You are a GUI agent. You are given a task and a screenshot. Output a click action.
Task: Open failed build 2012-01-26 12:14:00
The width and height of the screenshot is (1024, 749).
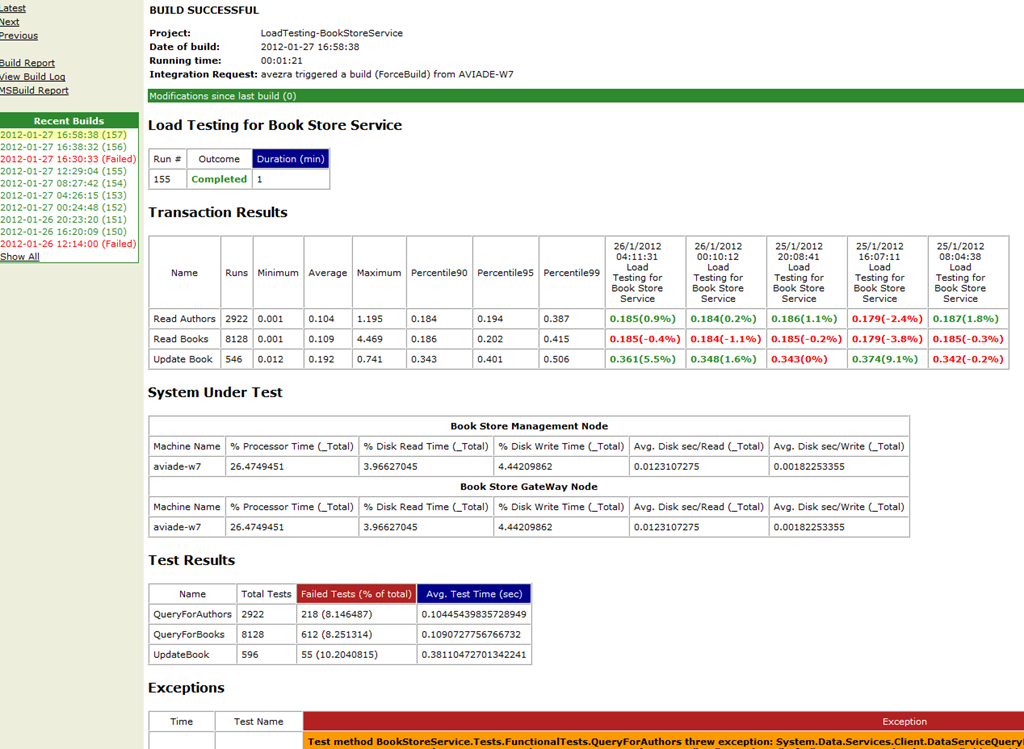(x=68, y=244)
